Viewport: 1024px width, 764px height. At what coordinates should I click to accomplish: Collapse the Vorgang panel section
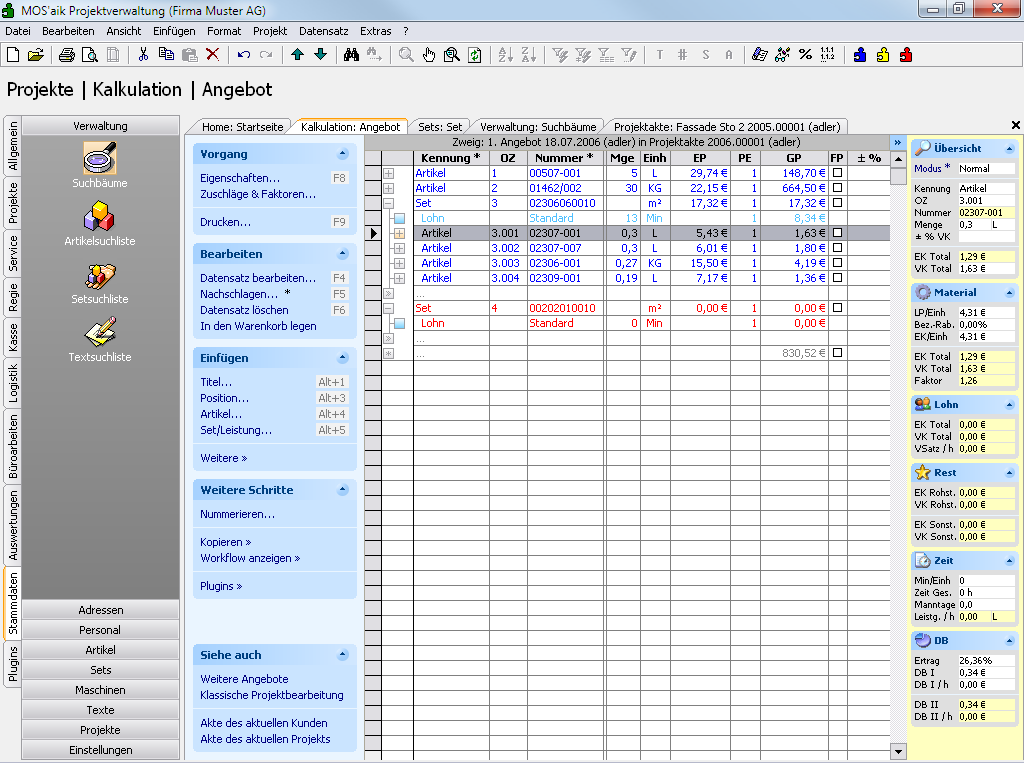click(x=343, y=155)
